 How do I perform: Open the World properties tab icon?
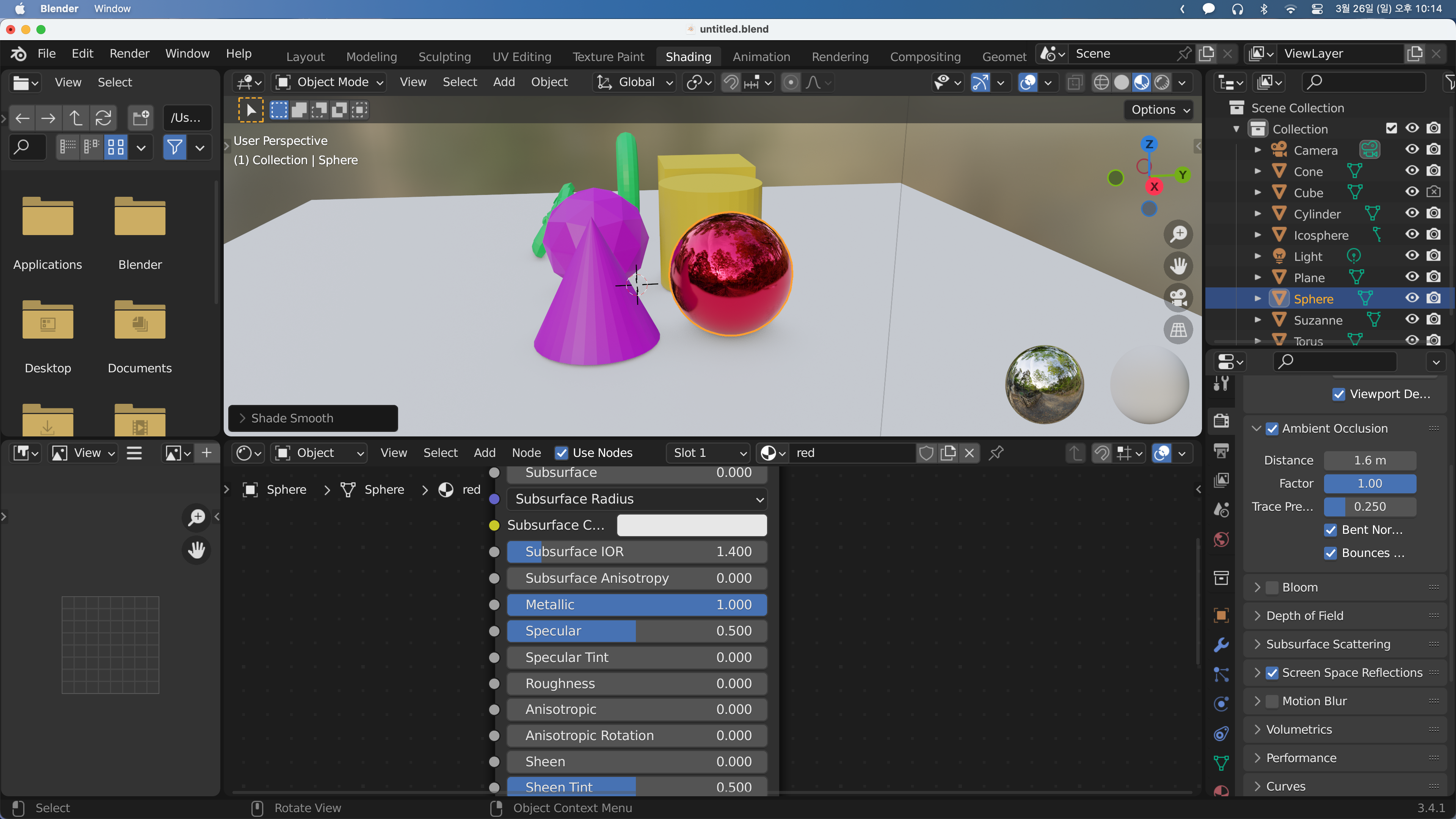point(1221,539)
